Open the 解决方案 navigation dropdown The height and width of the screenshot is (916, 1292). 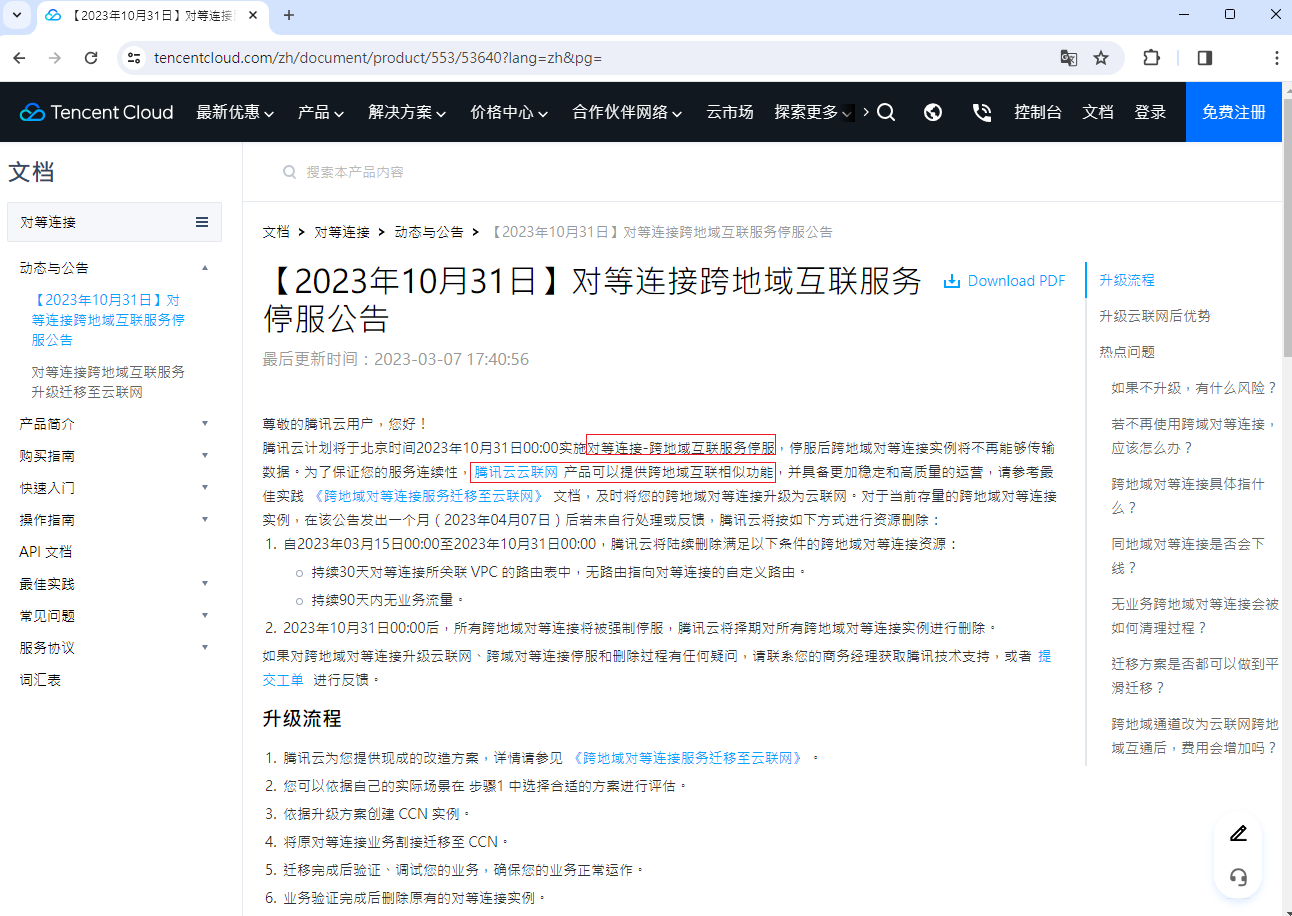(406, 112)
